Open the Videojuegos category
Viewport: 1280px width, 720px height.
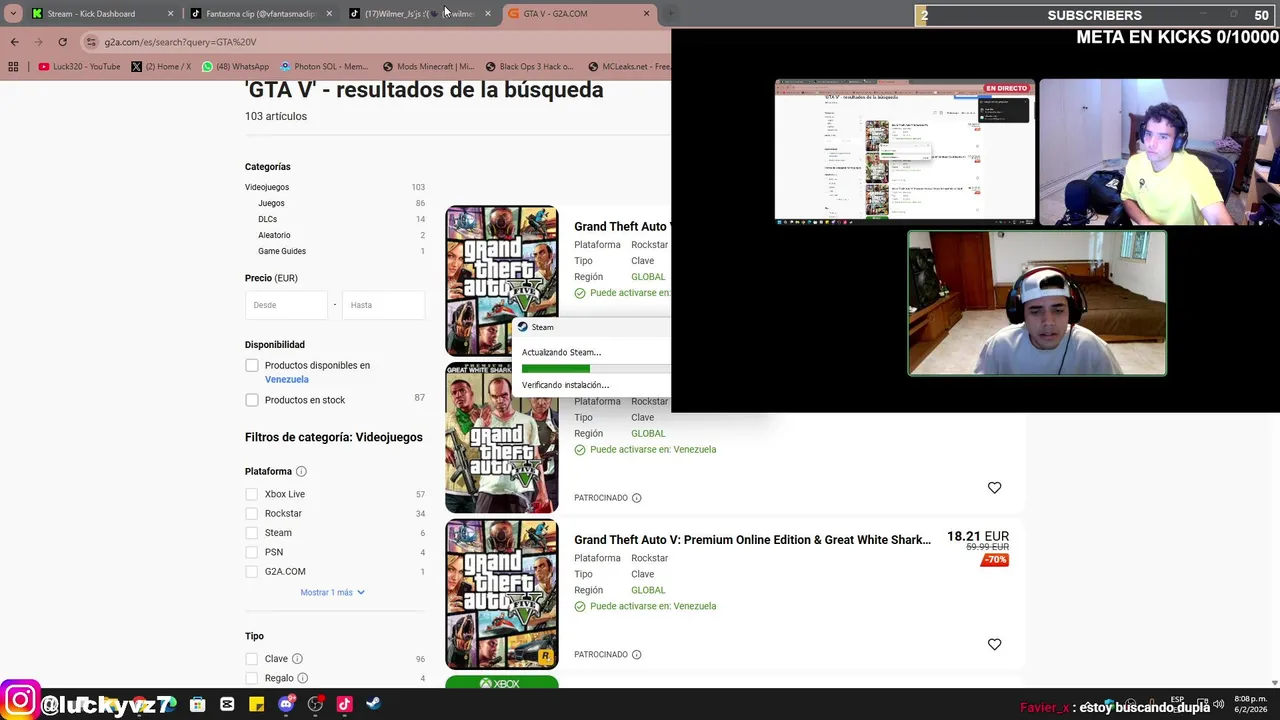click(x=267, y=187)
